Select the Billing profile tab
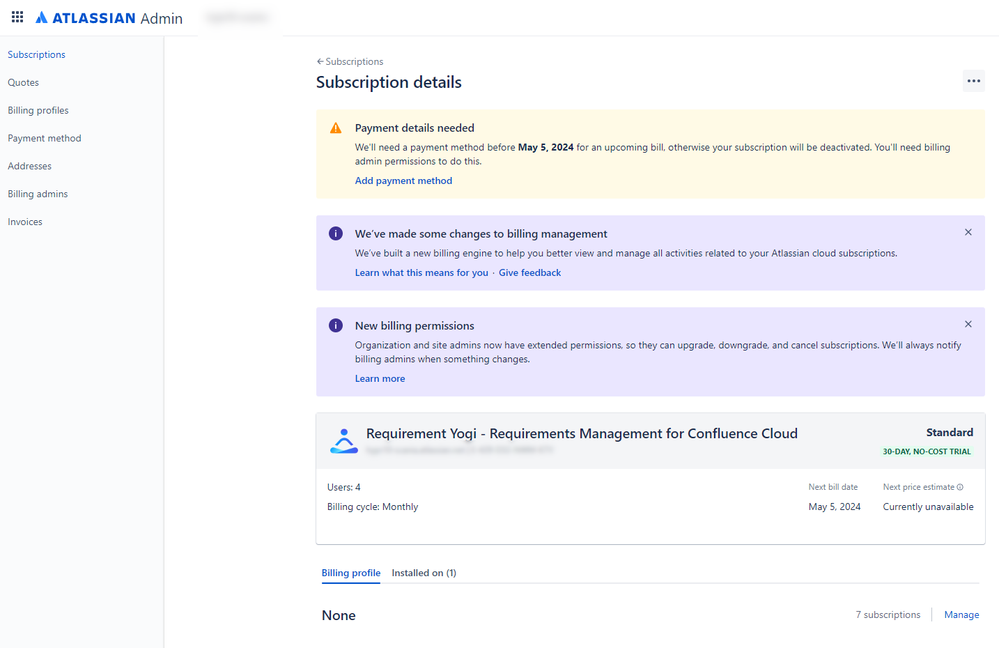Screen dimensions: 999x648 pos(351,573)
